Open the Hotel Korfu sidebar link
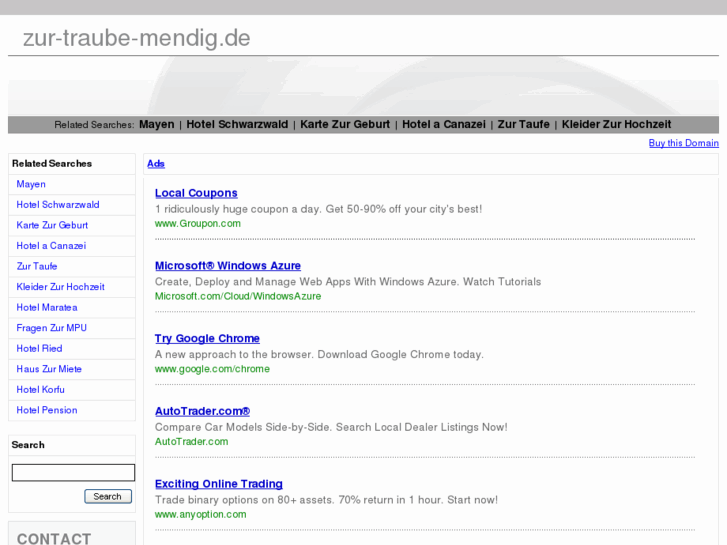Image resolution: width=727 pixels, height=545 pixels. click(40, 390)
